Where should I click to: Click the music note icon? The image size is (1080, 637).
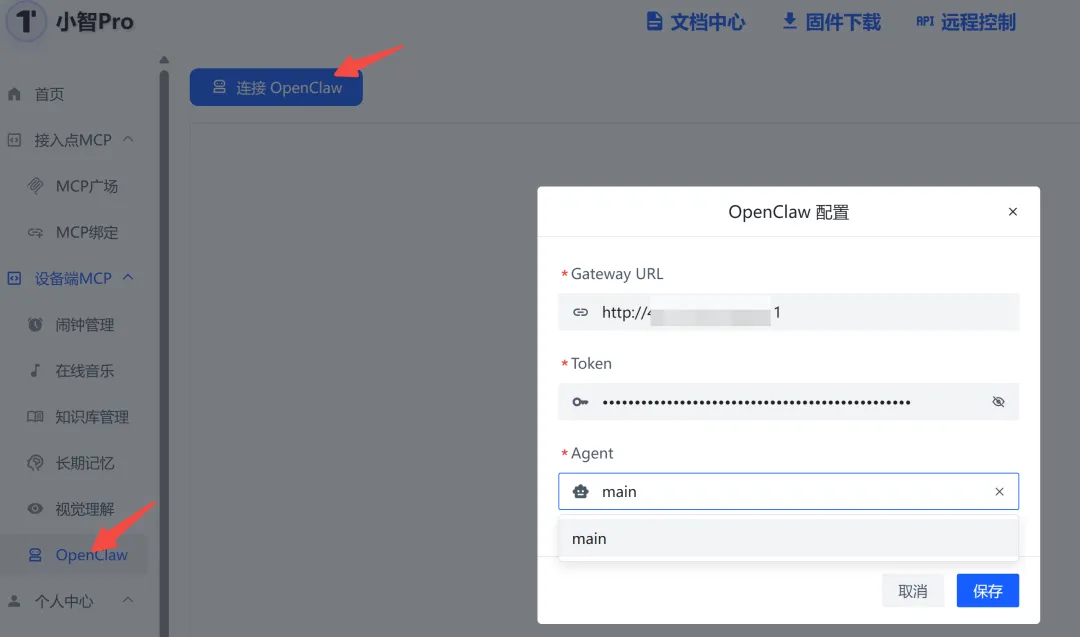35,370
